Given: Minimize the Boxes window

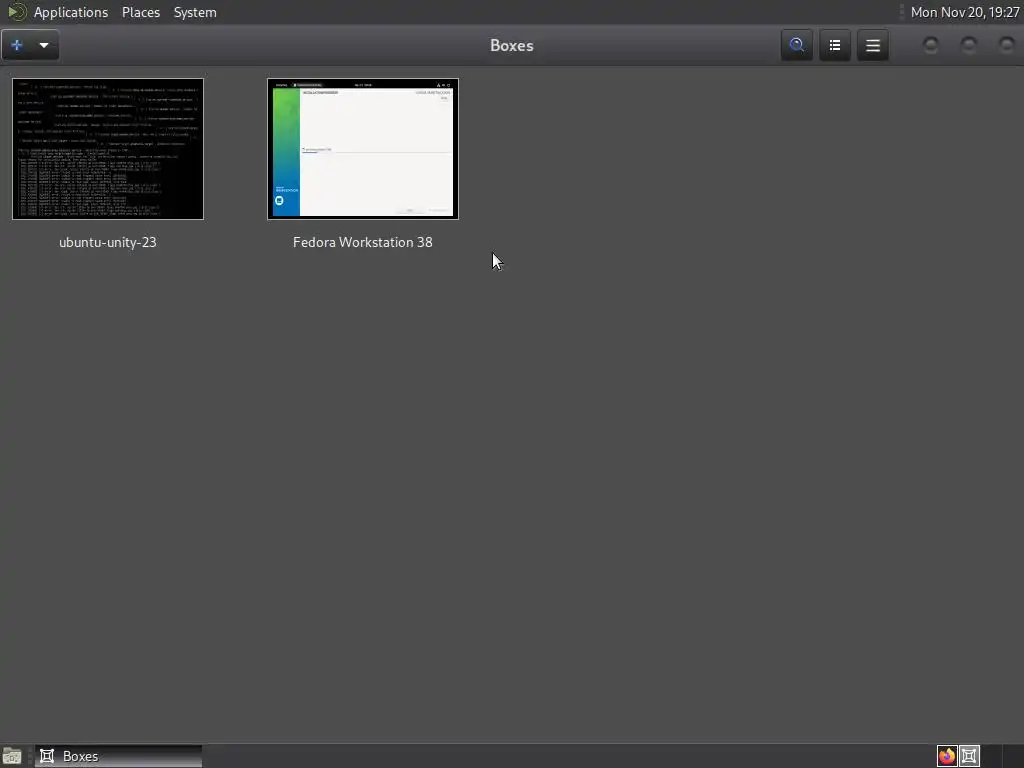Looking at the screenshot, I should tap(931, 45).
